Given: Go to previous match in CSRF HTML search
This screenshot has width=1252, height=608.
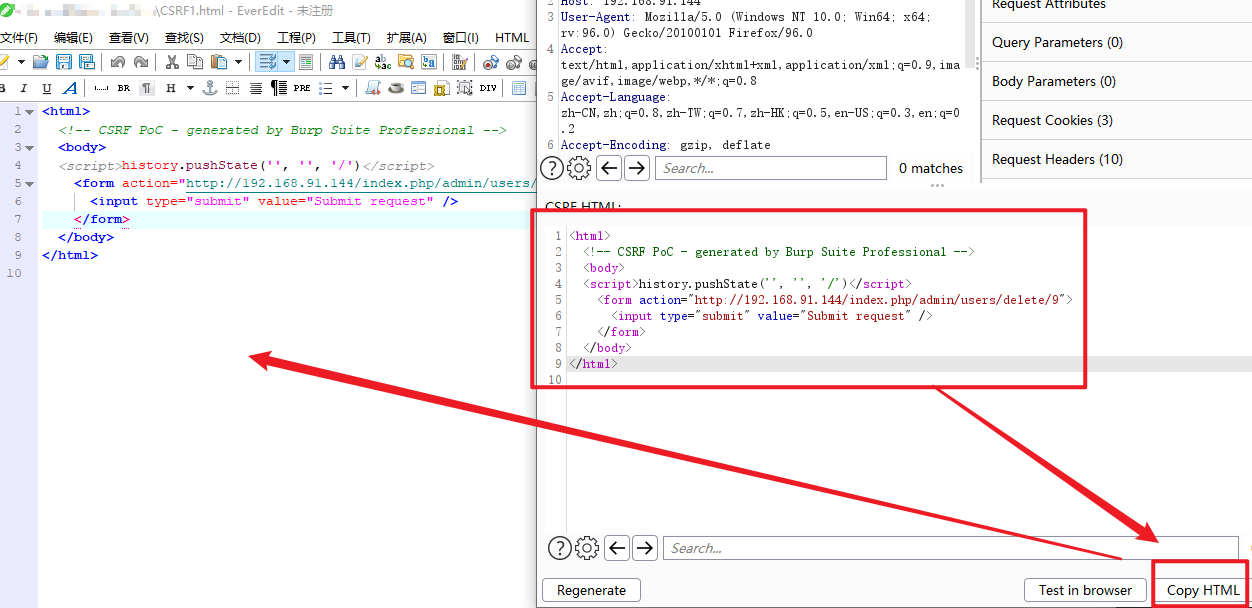Looking at the screenshot, I should (617, 548).
